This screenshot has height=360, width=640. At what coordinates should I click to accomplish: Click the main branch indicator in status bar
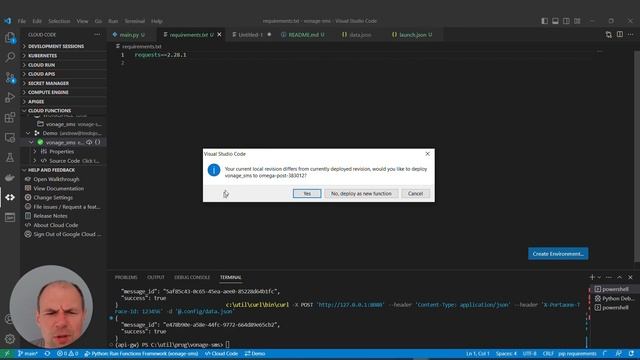point(28,354)
